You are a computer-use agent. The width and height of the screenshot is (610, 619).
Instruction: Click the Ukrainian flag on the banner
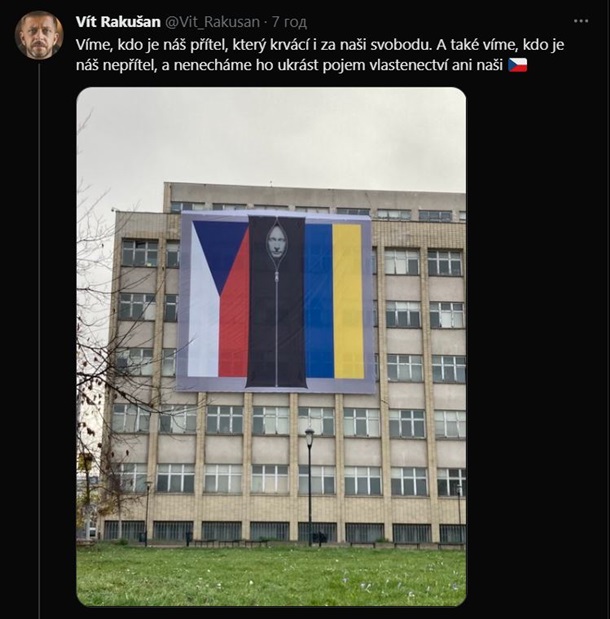[x=334, y=301]
